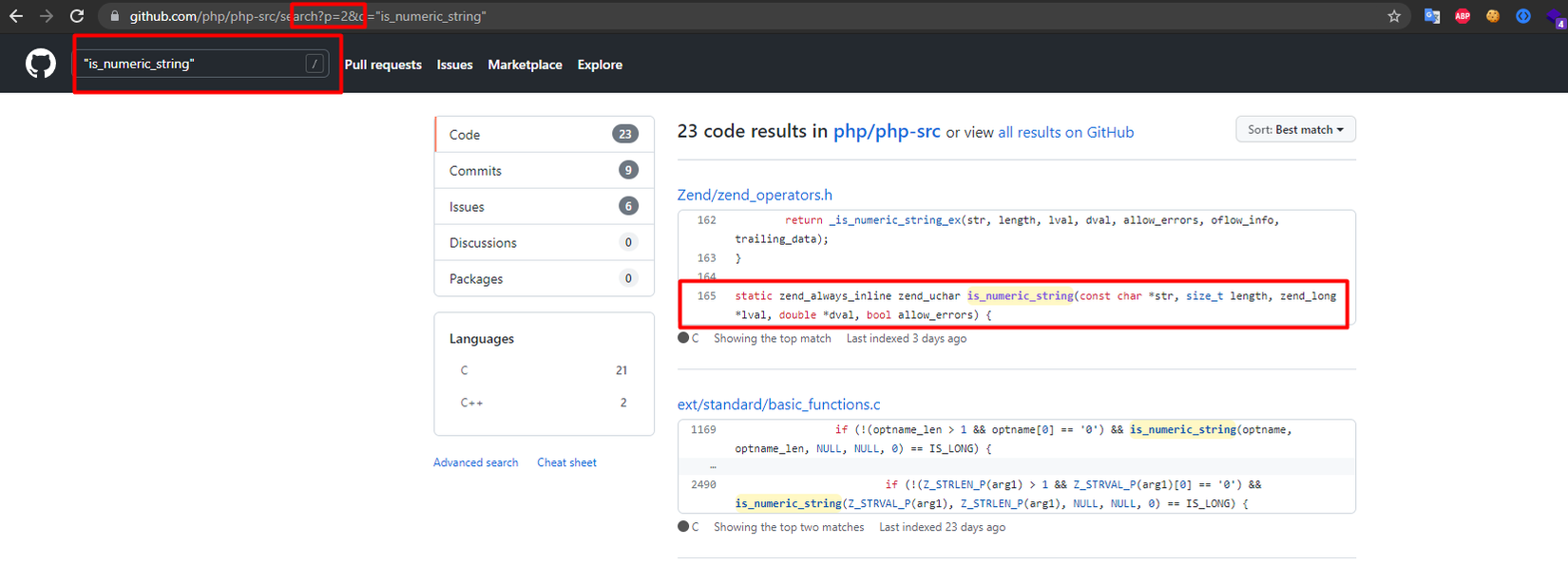This screenshot has width=1568, height=564.
Task: Open the Zend/zend_operators.h file link
Action: click(755, 195)
